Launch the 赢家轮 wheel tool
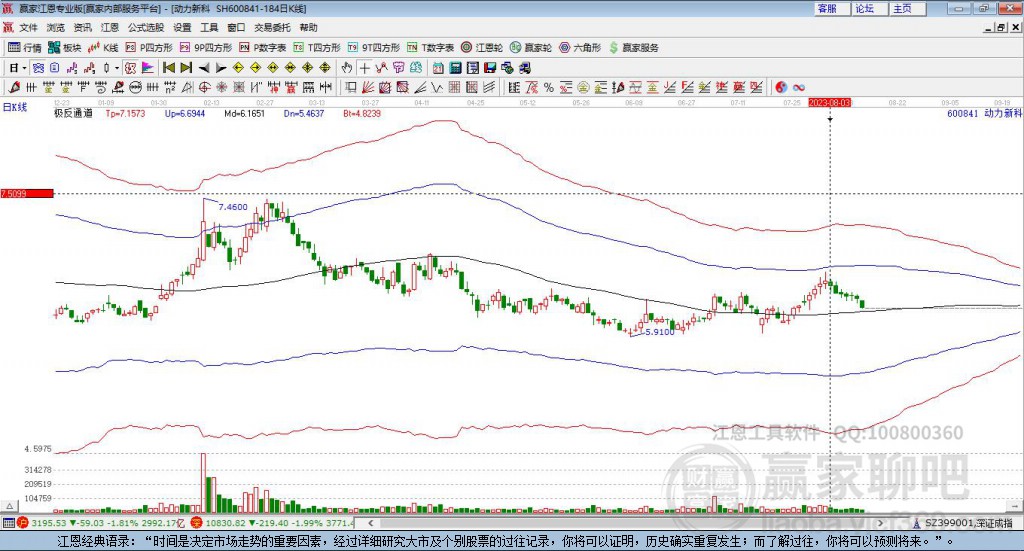Viewport: 1024px width, 551px height. pos(530,48)
